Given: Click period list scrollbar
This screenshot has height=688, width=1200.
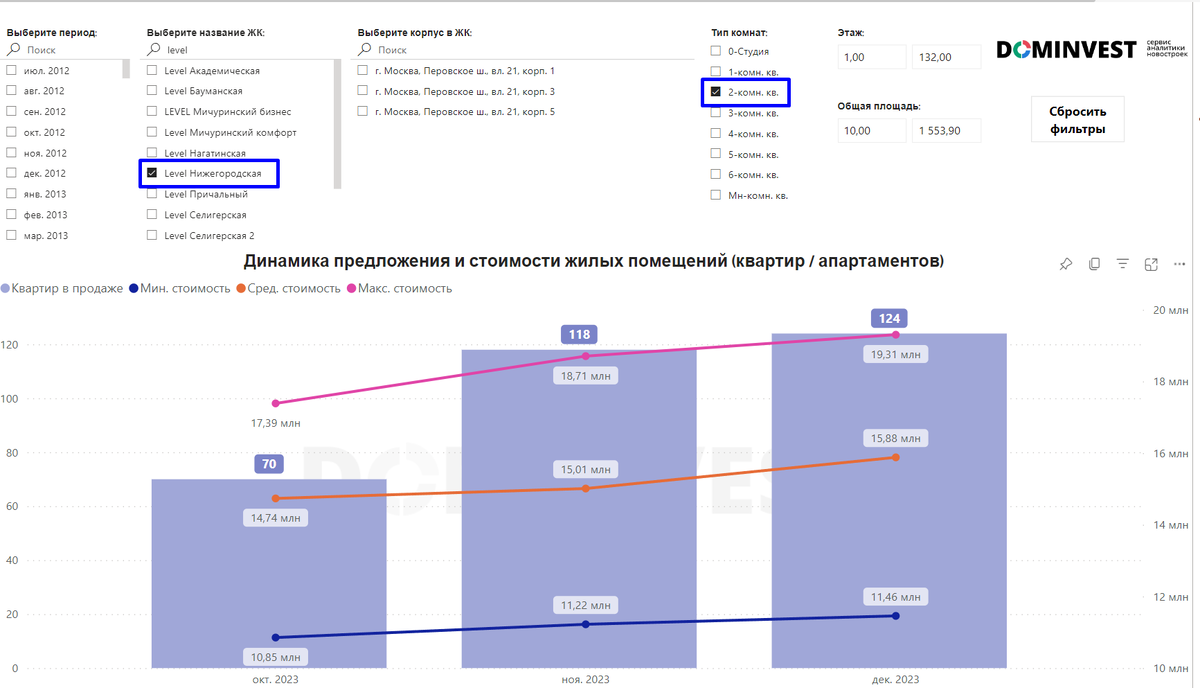Looking at the screenshot, I should [x=126, y=69].
